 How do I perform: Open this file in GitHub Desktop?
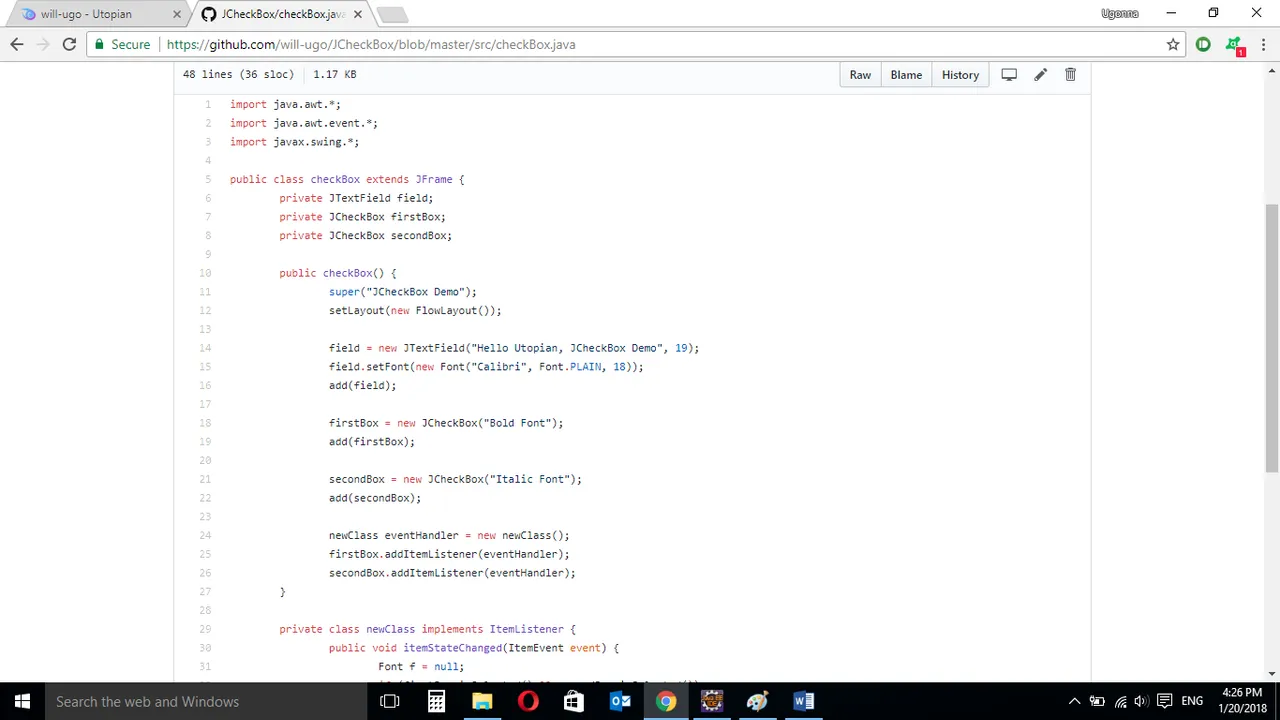click(x=1009, y=75)
